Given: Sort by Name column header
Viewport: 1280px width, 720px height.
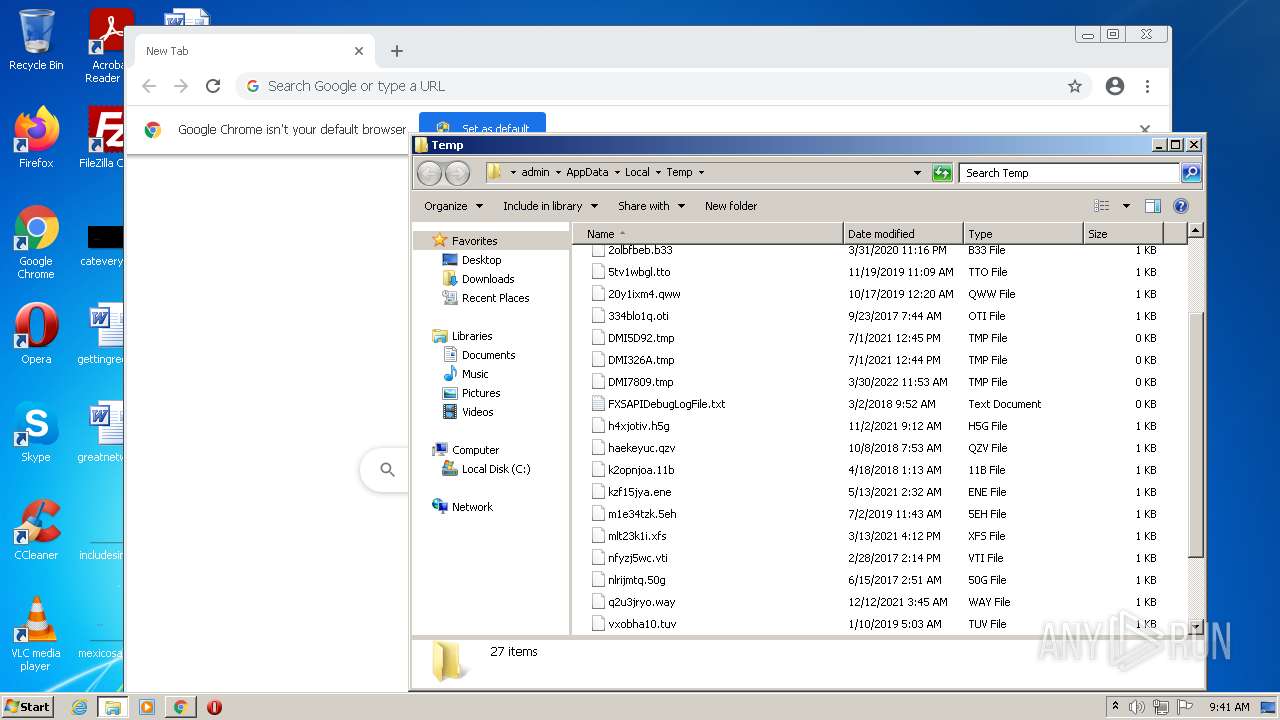Looking at the screenshot, I should 708,234.
